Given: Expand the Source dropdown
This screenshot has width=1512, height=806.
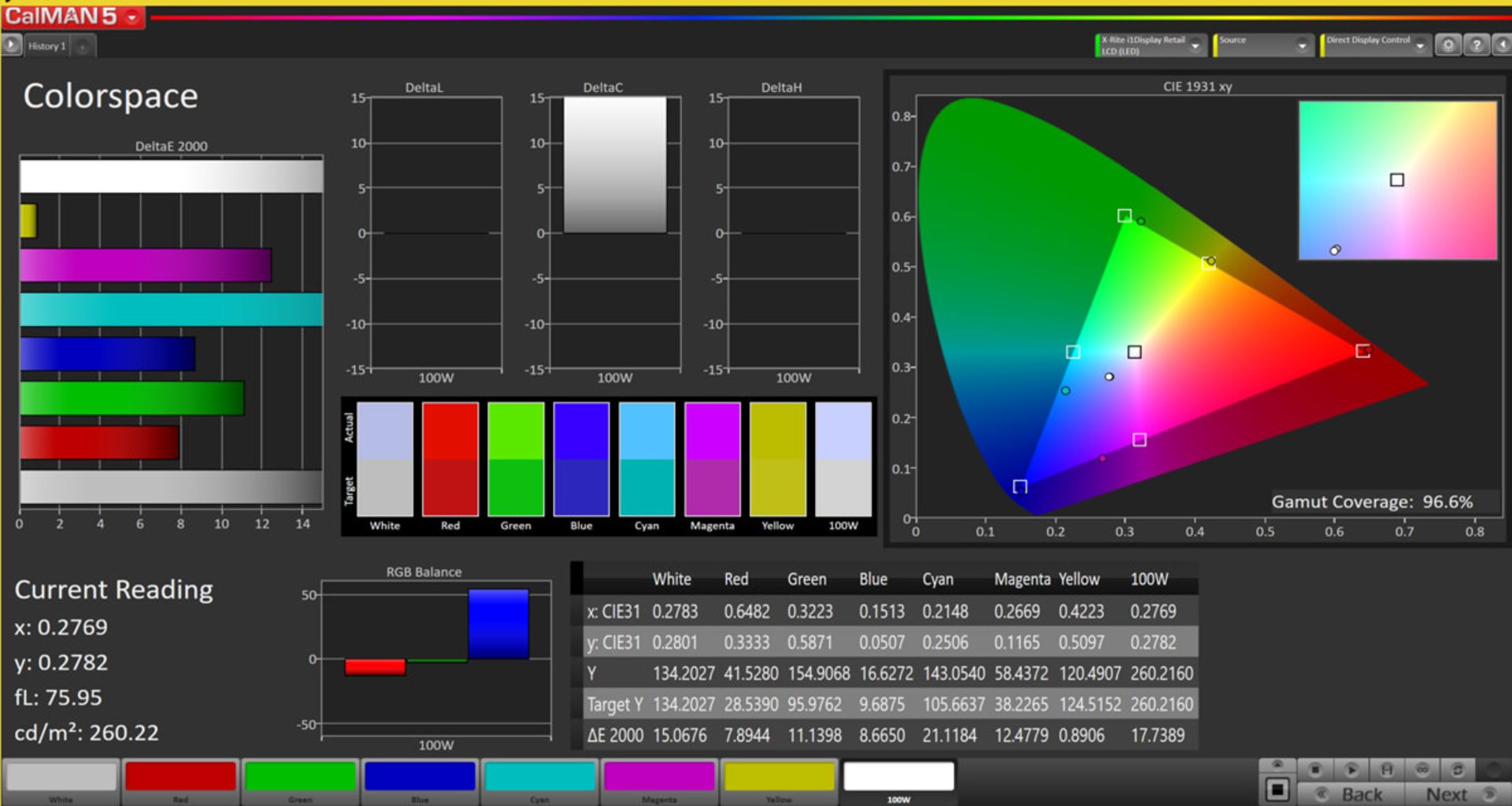Looking at the screenshot, I should point(1301,46).
